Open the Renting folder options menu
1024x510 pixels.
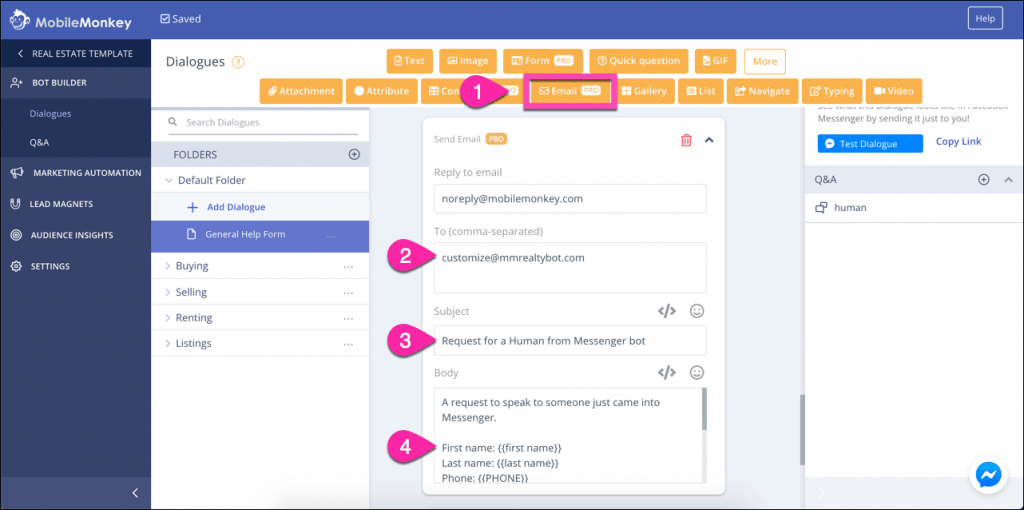click(x=348, y=319)
